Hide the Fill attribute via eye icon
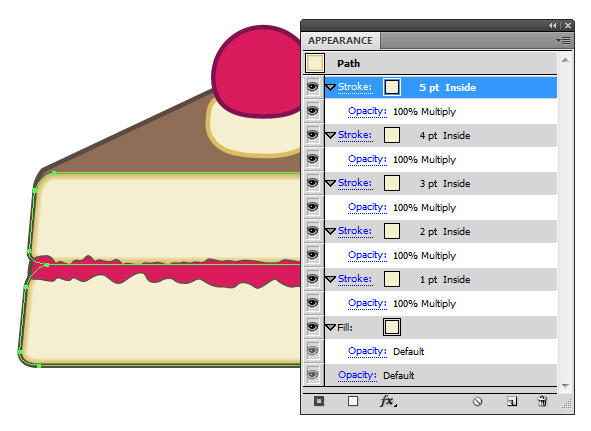The width and height of the screenshot is (591, 431). (312, 327)
